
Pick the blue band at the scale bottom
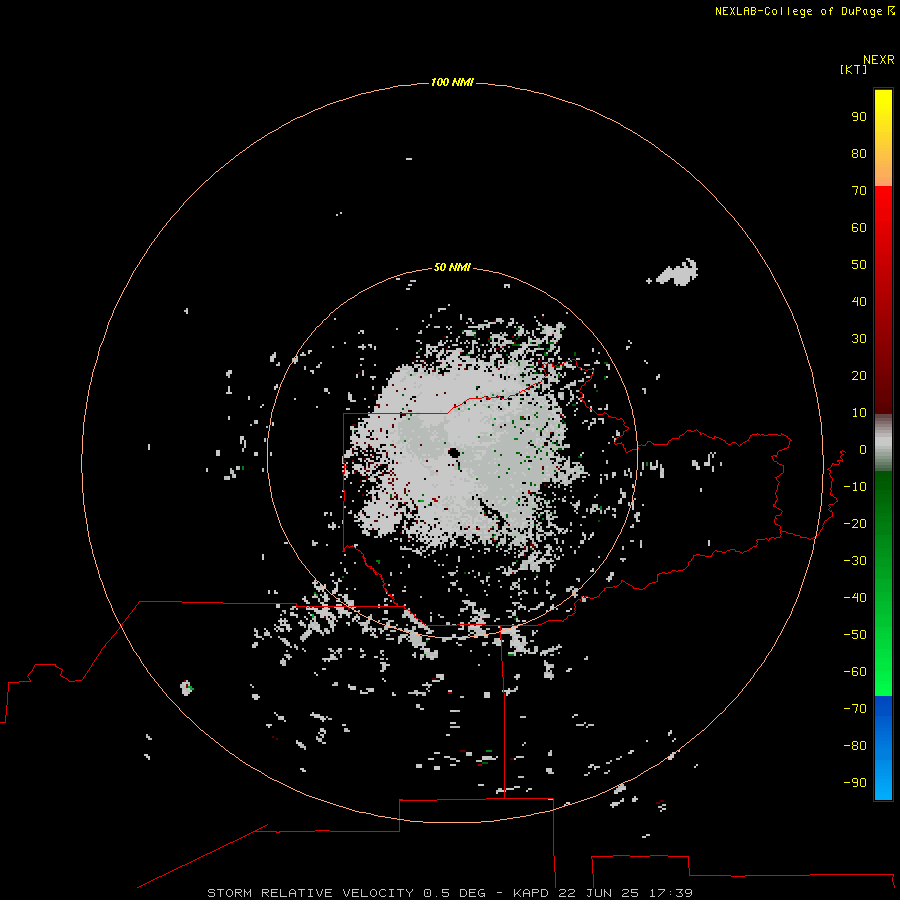(x=883, y=747)
